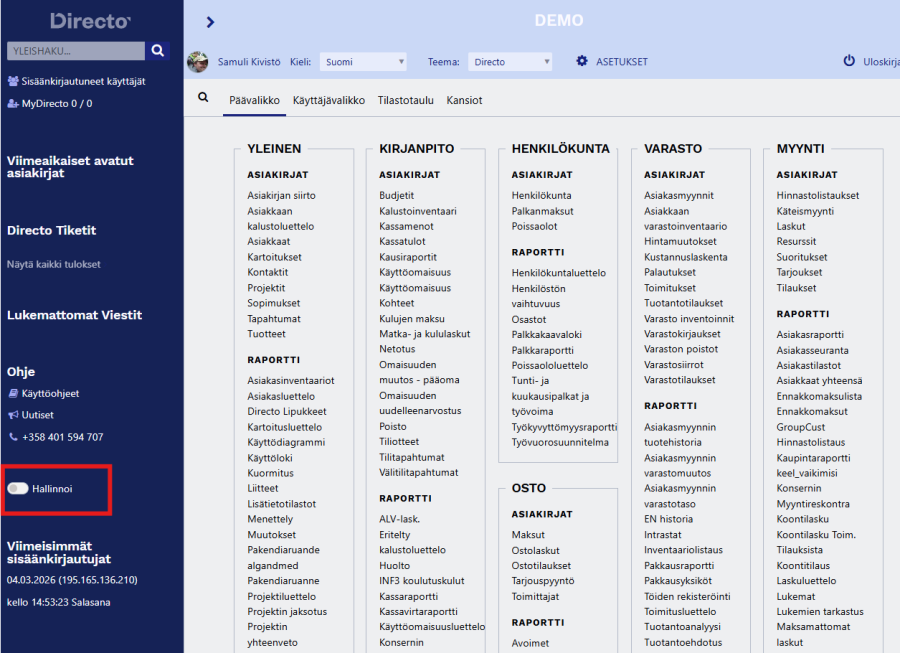The image size is (900, 653).
Task: Click the Palkanmaksut link under Henkilökunta
Action: [543, 211]
